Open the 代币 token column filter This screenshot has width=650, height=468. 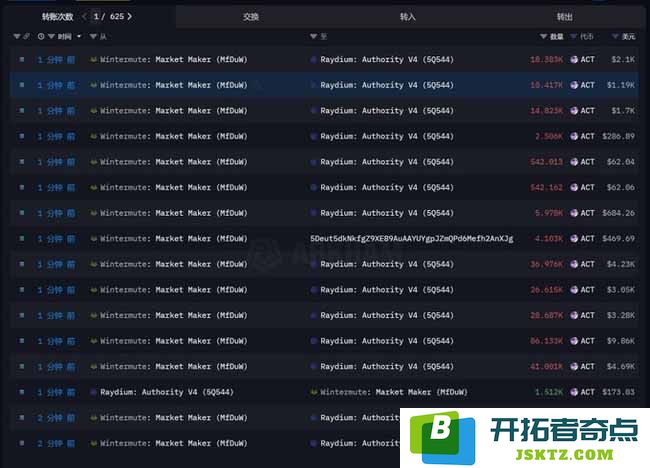click(574, 36)
